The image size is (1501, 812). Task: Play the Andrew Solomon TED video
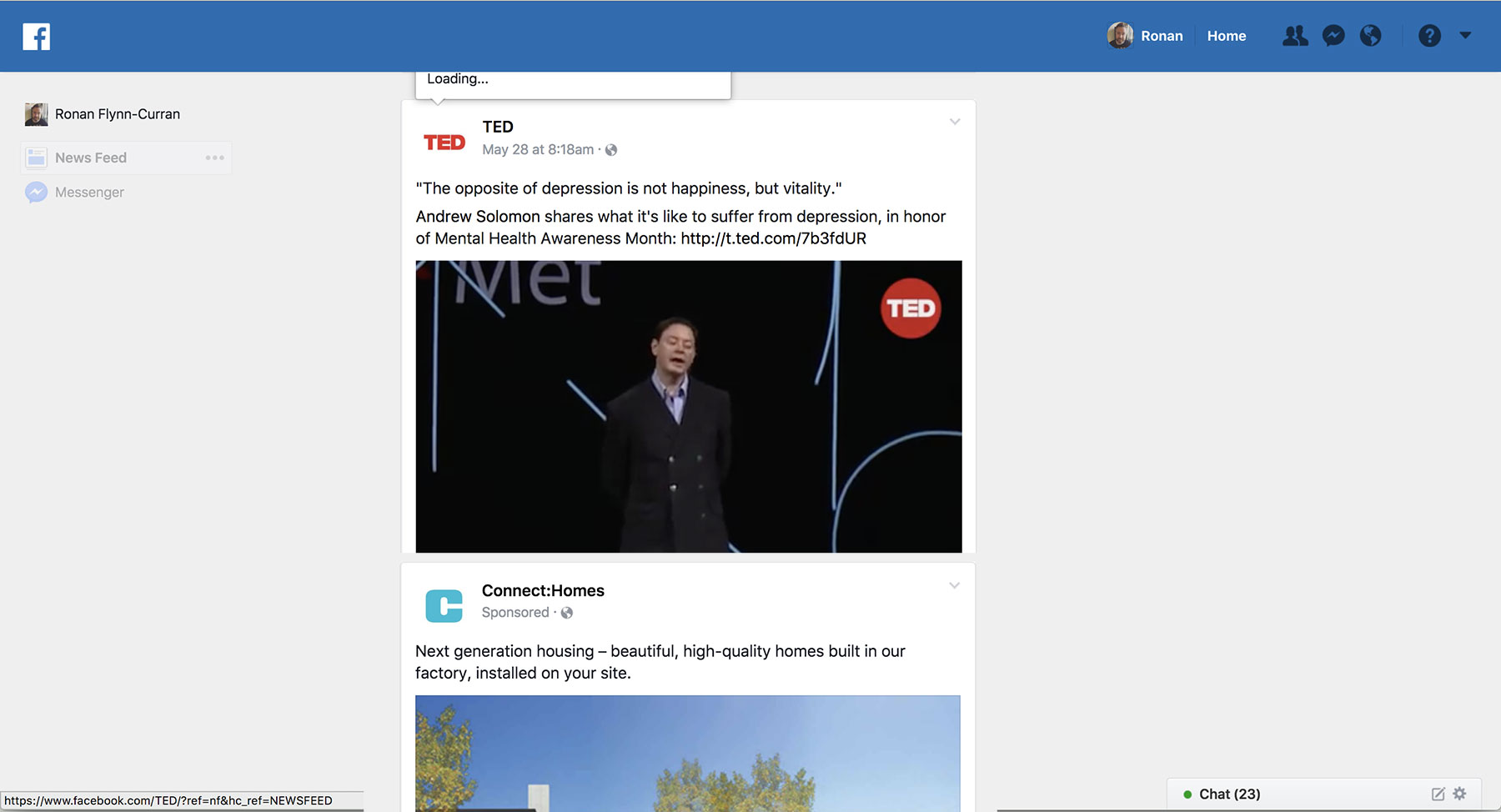pyautogui.click(x=689, y=406)
